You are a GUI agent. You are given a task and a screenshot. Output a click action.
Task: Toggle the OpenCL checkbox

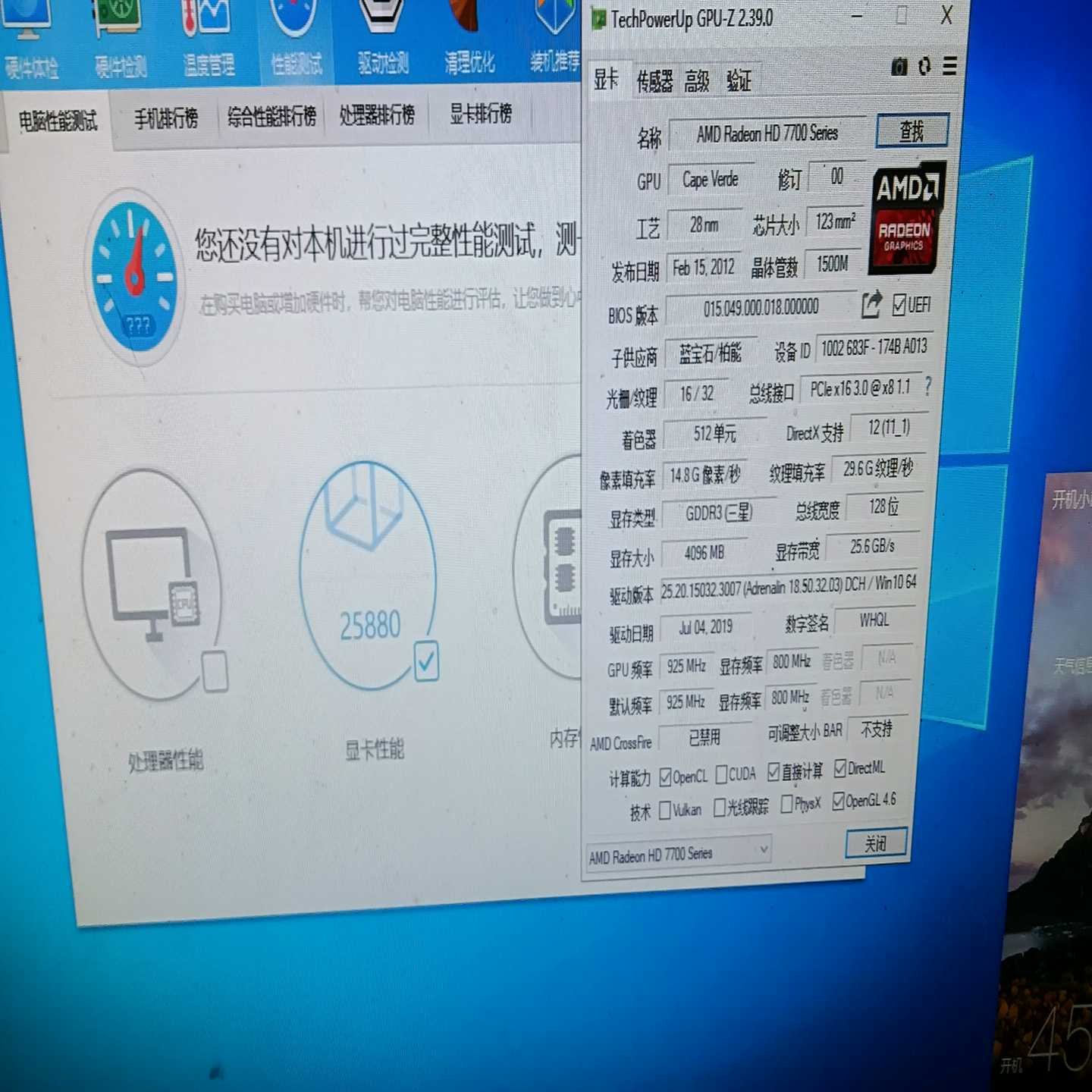click(x=665, y=777)
